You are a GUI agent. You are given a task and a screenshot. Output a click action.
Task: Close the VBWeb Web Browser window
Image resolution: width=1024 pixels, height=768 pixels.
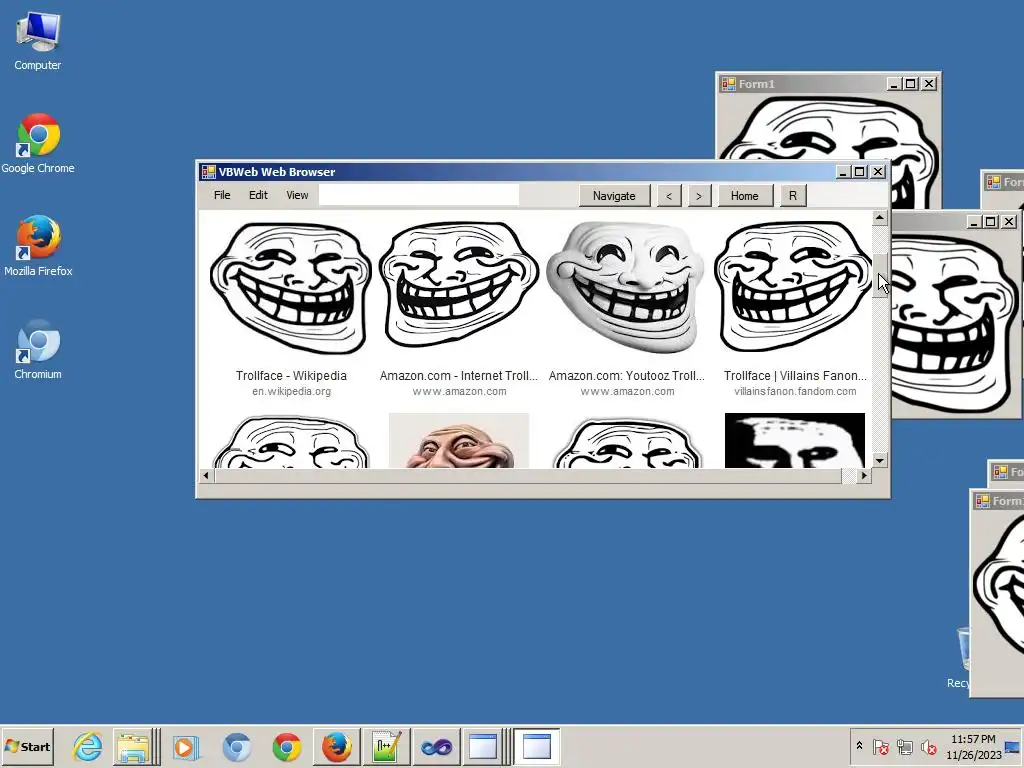pyautogui.click(x=878, y=172)
